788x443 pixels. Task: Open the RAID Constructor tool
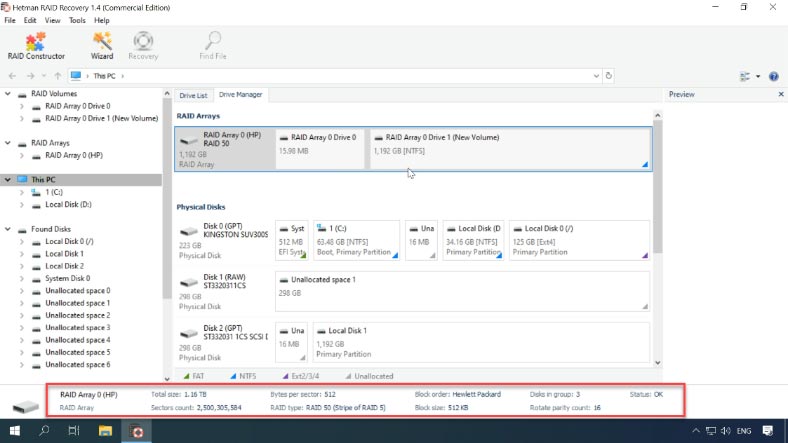36,46
